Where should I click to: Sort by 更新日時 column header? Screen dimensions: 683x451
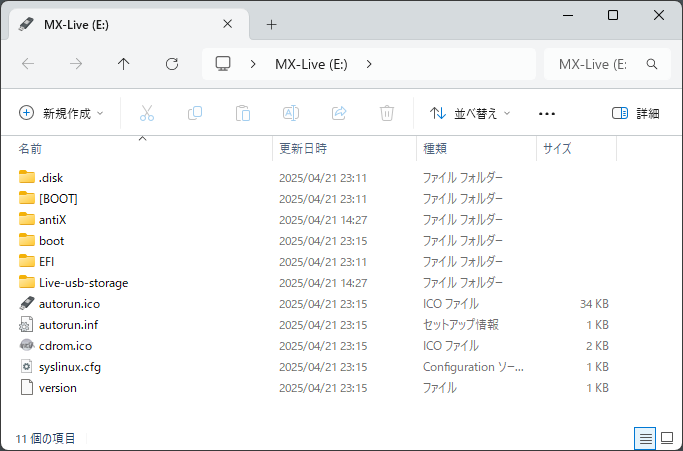303,148
